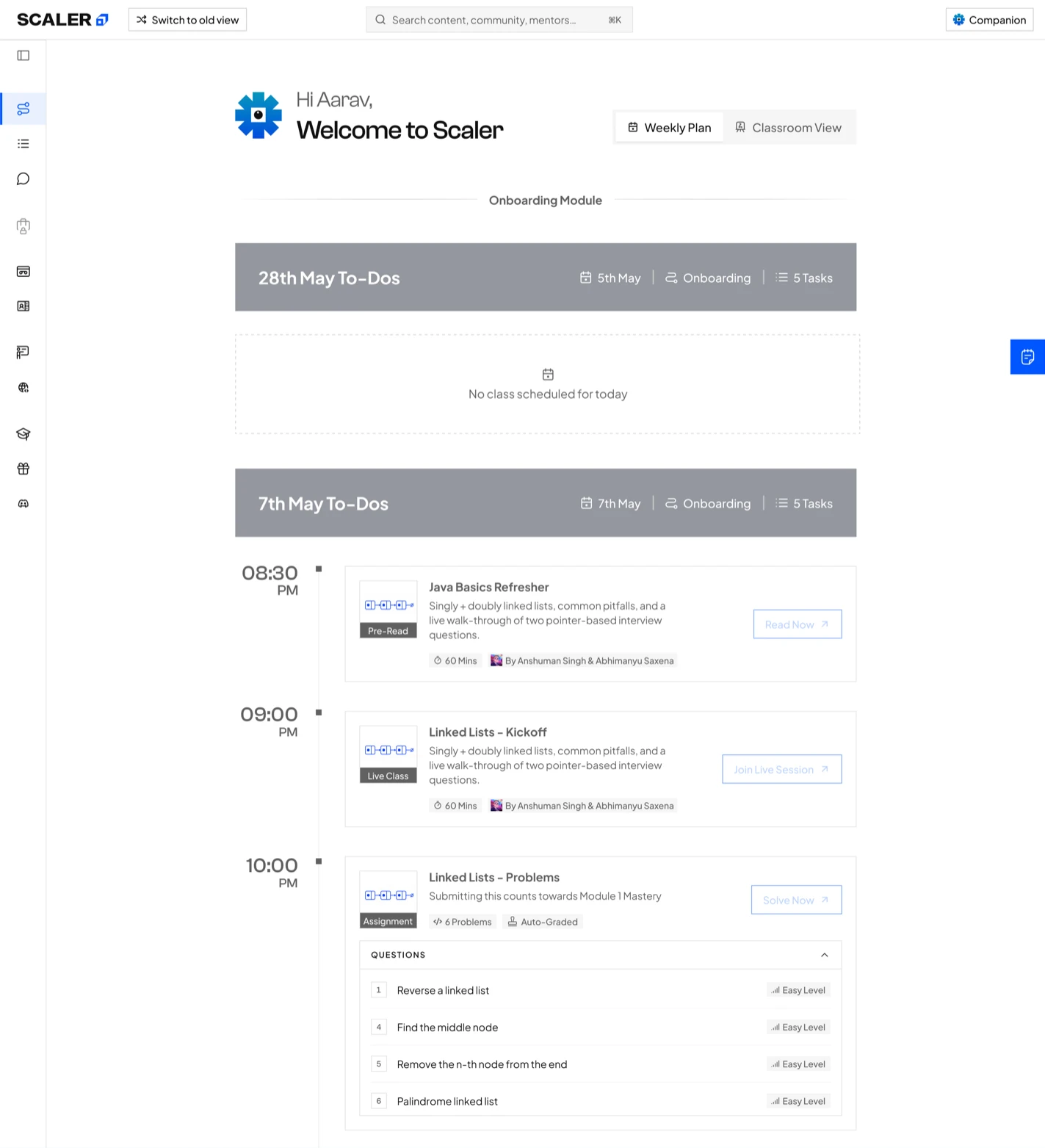Switch to the Classroom View tab

pyautogui.click(x=789, y=128)
